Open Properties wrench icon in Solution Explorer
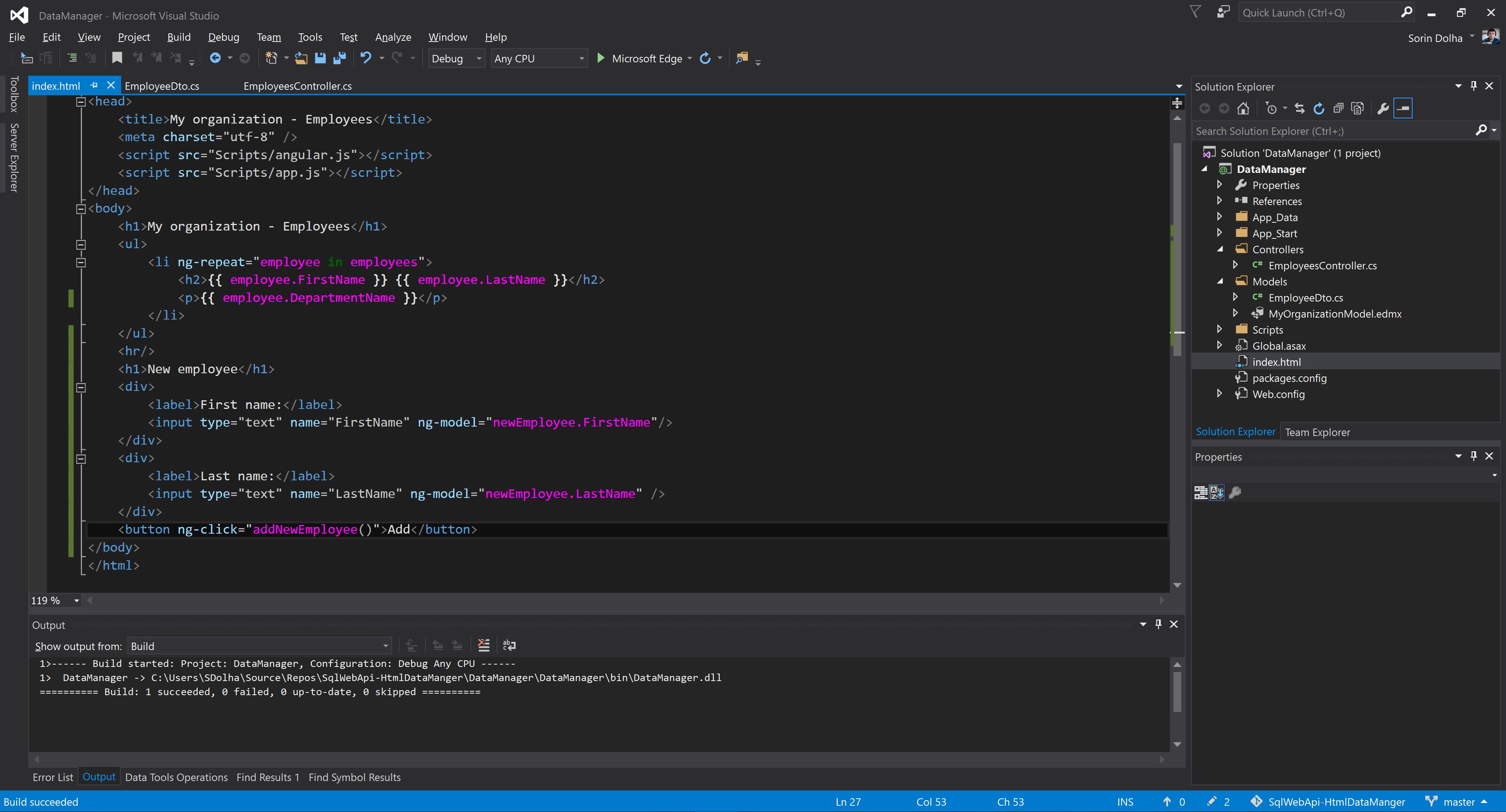This screenshot has height=812, width=1506. tap(1382, 108)
